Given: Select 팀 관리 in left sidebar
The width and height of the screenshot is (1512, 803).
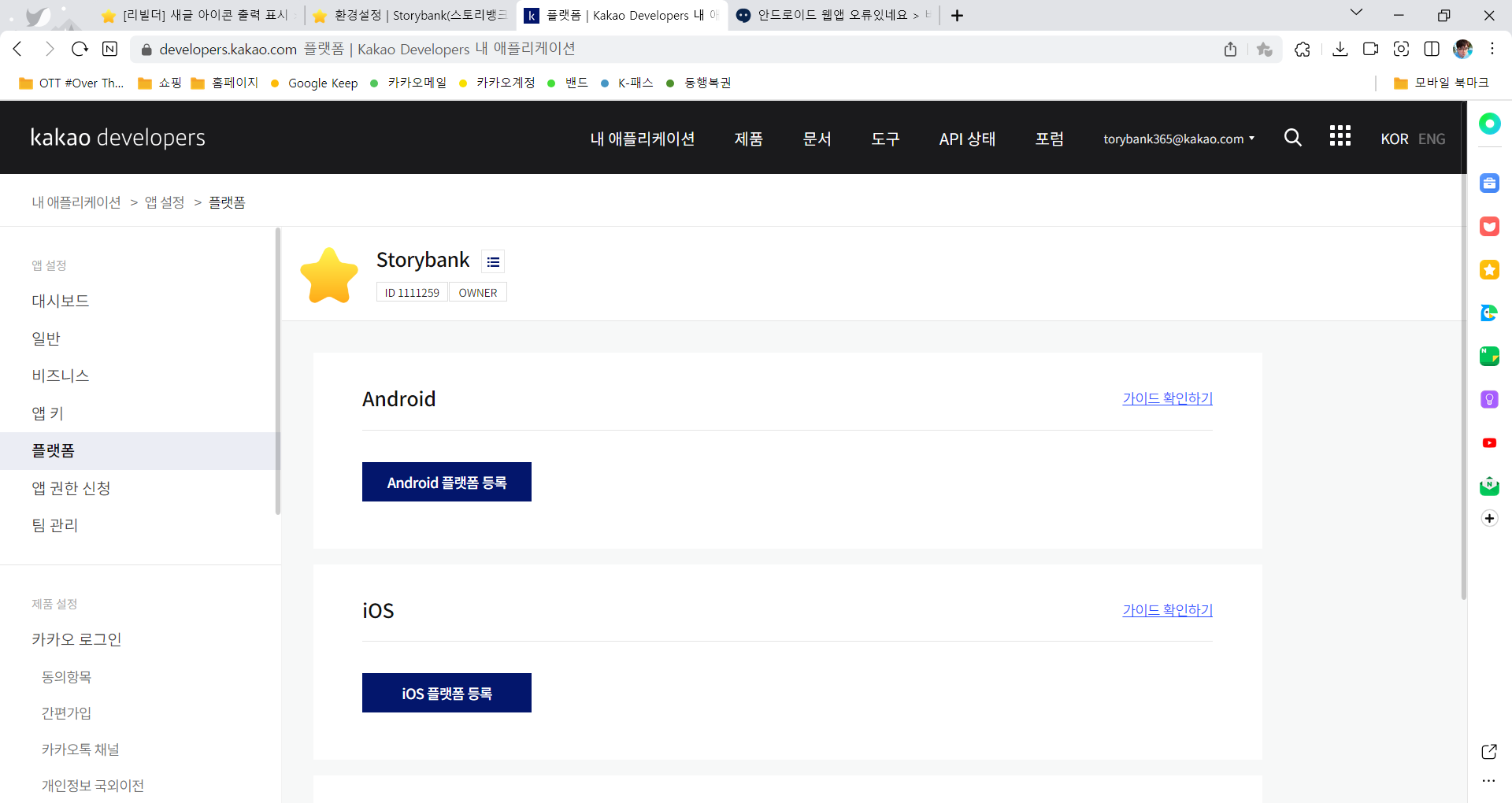Looking at the screenshot, I should (55, 525).
